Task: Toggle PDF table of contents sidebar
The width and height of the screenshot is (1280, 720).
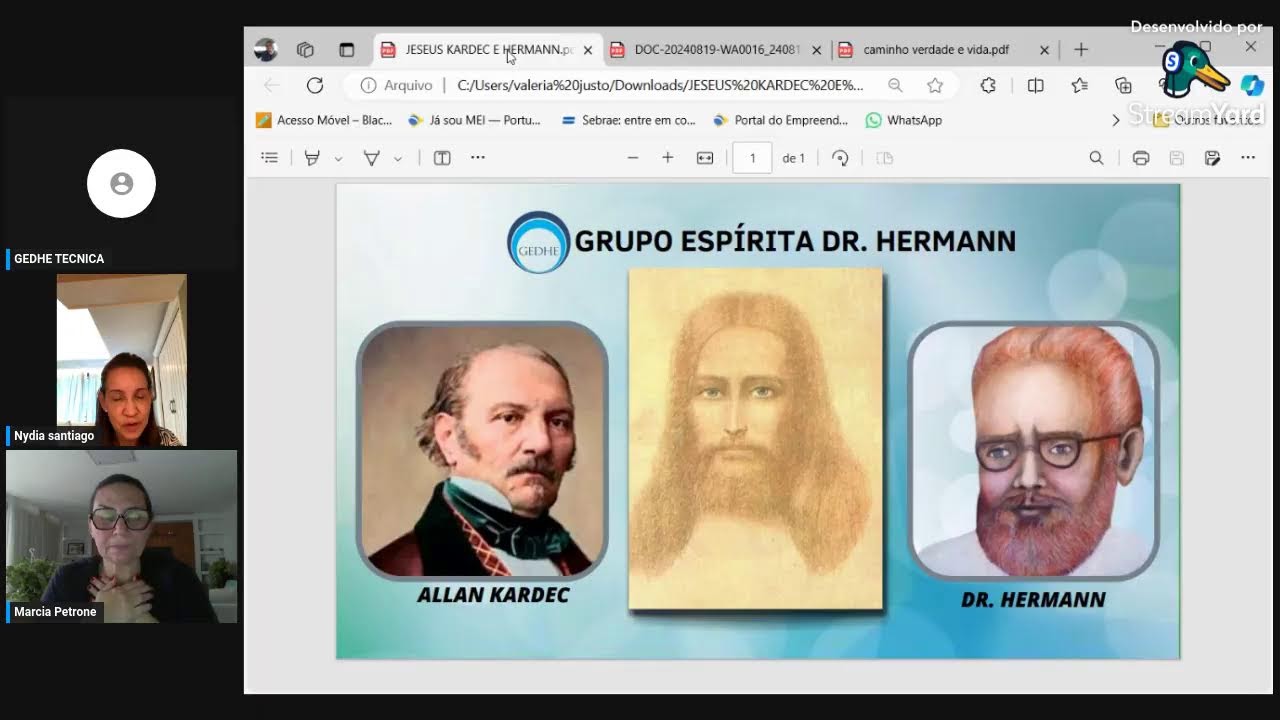Action: tap(269, 158)
